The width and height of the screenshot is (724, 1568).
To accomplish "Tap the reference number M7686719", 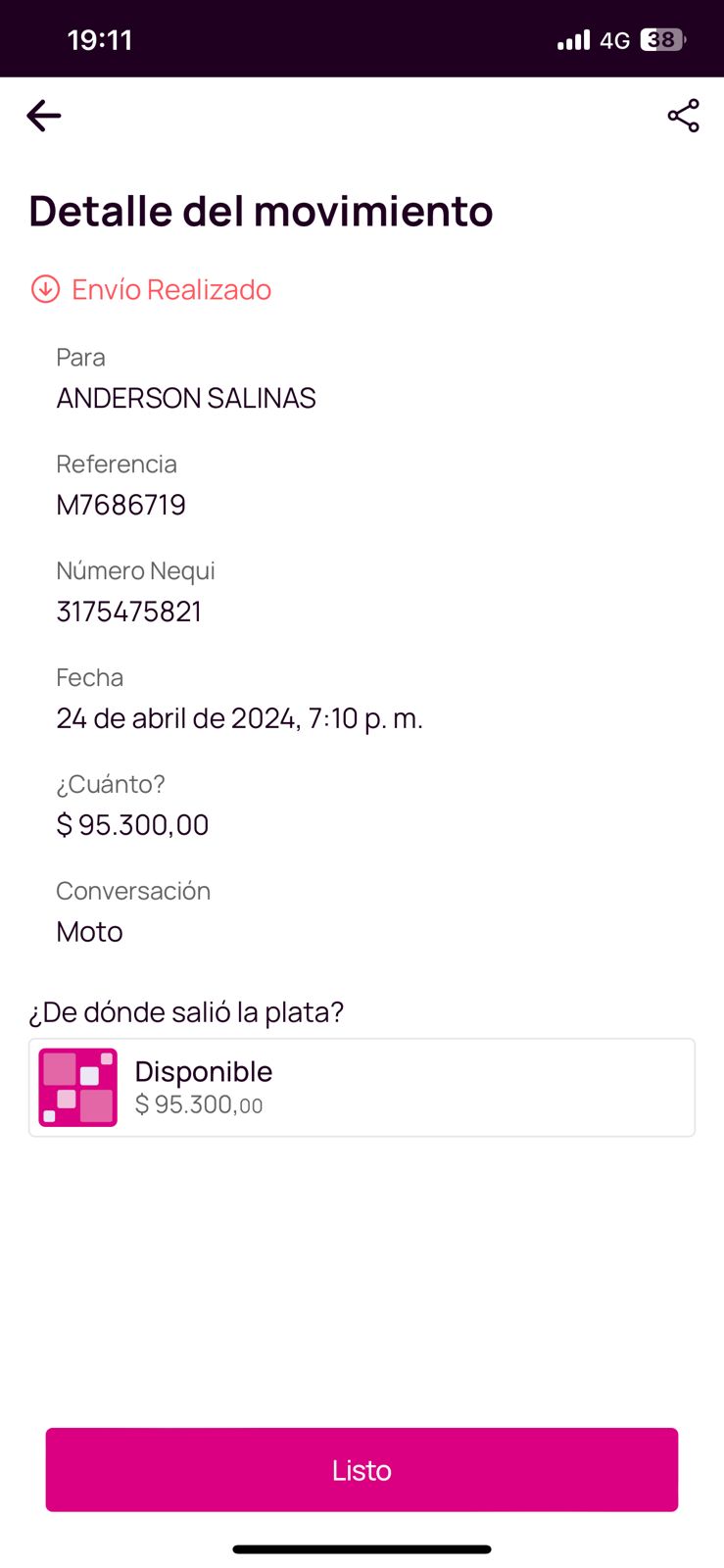I will coord(121,505).
